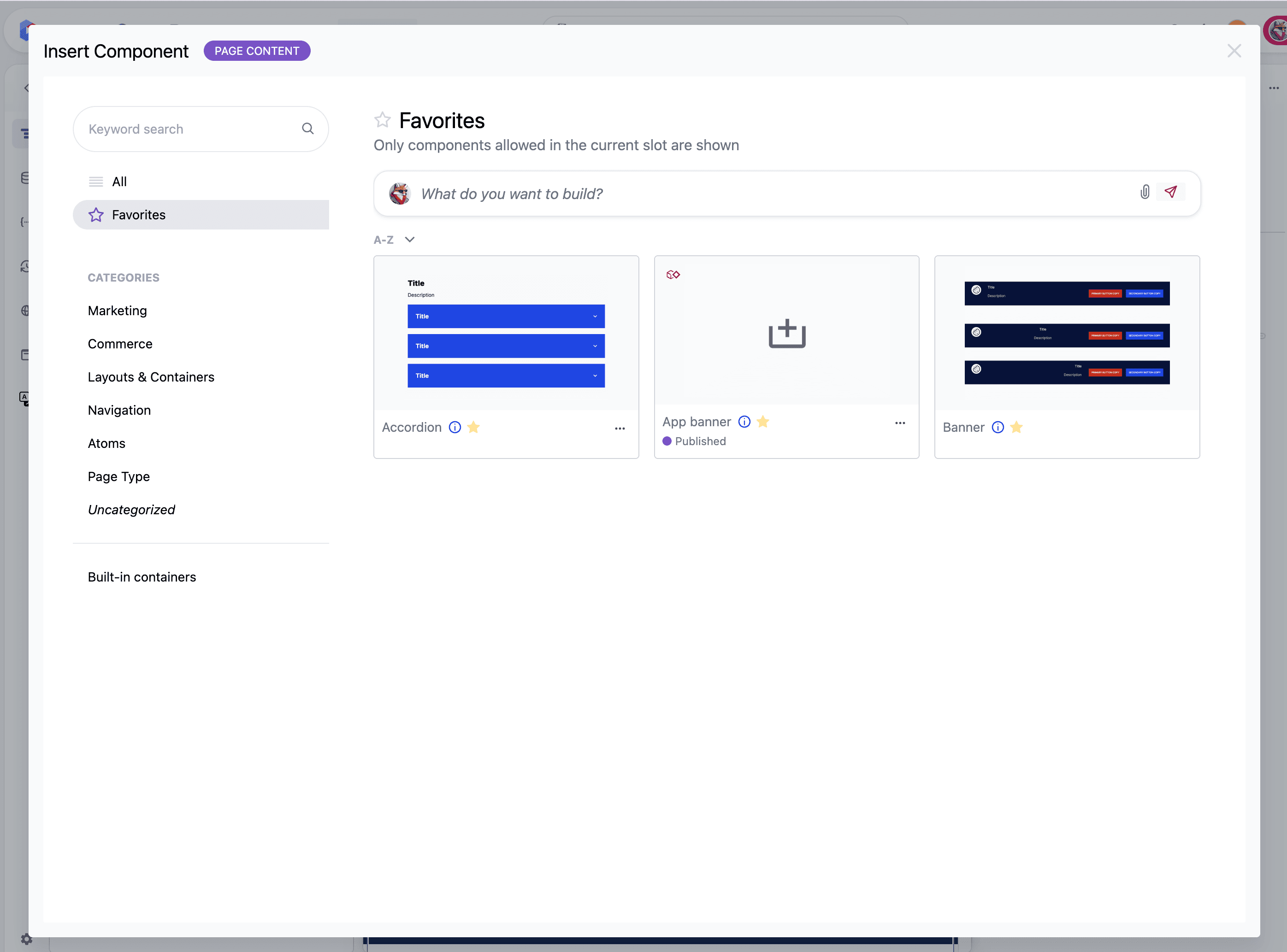Select the App banner placeholder thumbnail

pyautogui.click(x=787, y=331)
